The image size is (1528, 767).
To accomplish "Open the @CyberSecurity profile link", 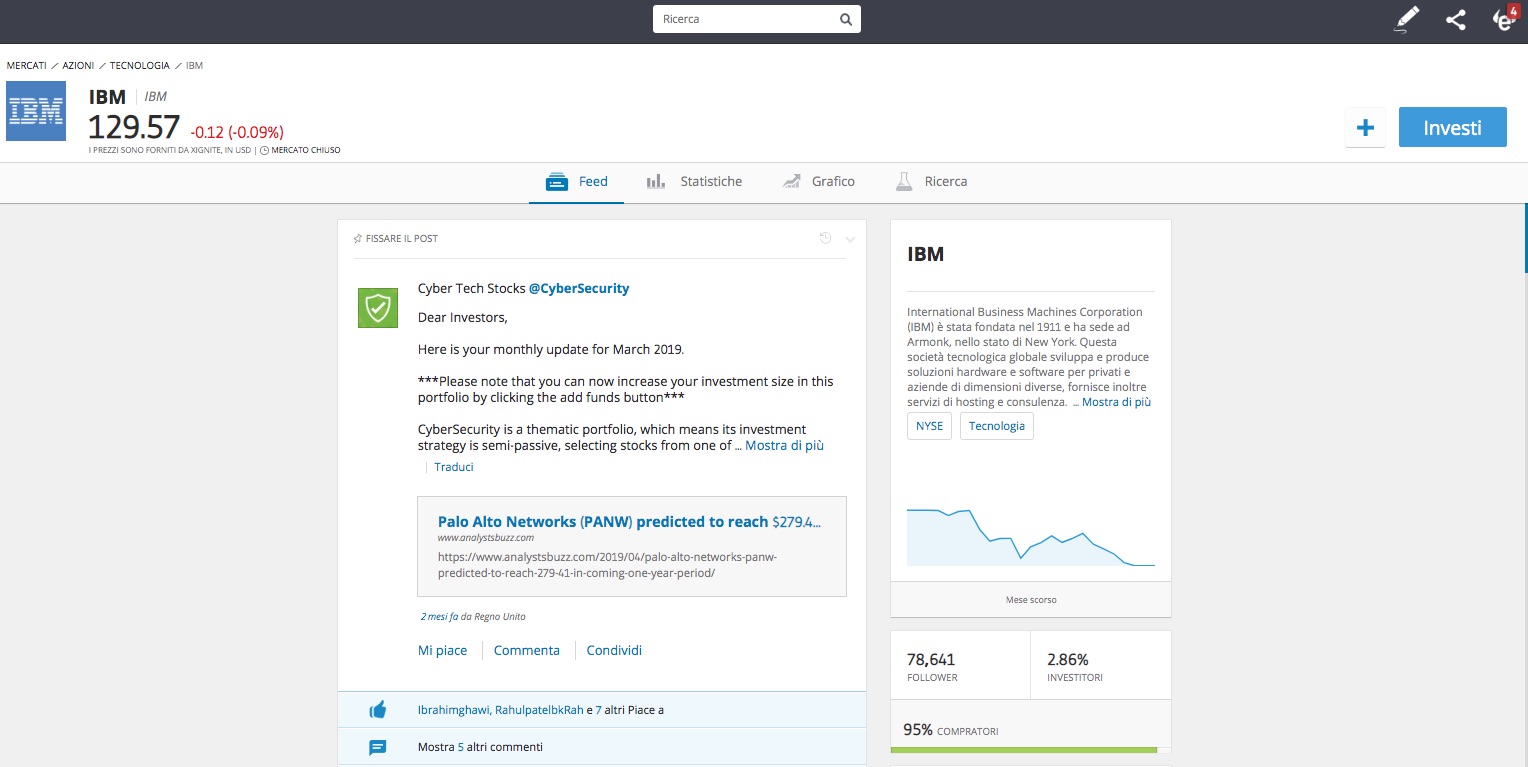I will click(x=579, y=288).
